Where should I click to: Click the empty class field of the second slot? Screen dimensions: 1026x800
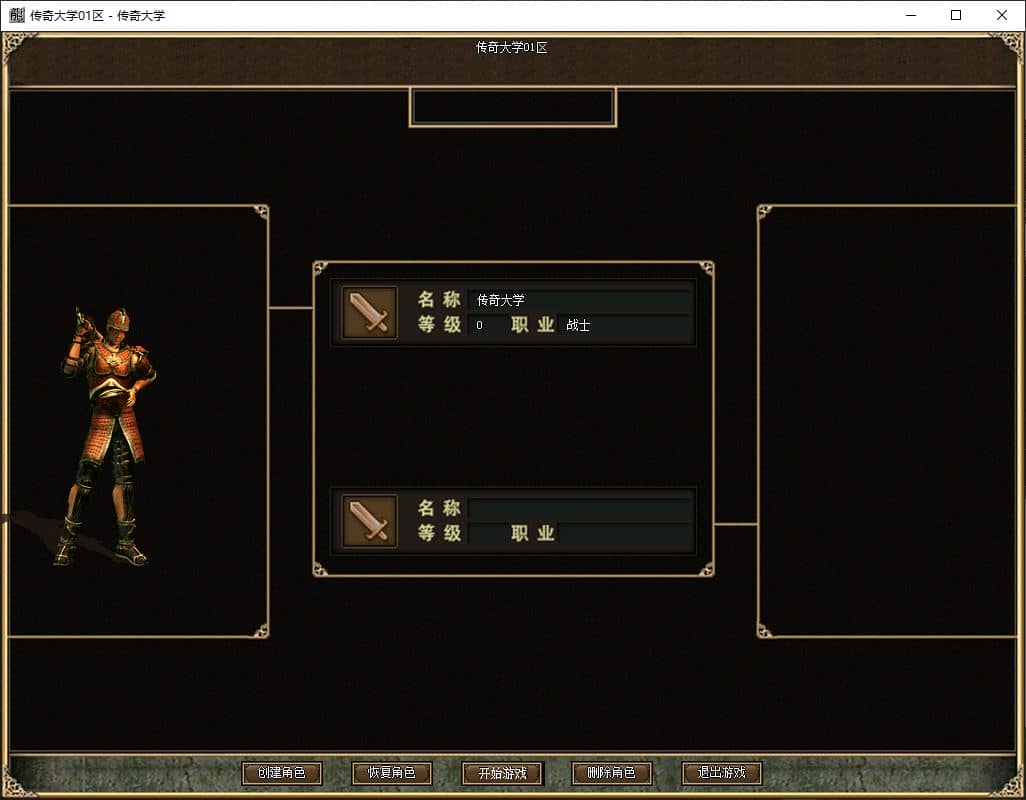(x=626, y=533)
